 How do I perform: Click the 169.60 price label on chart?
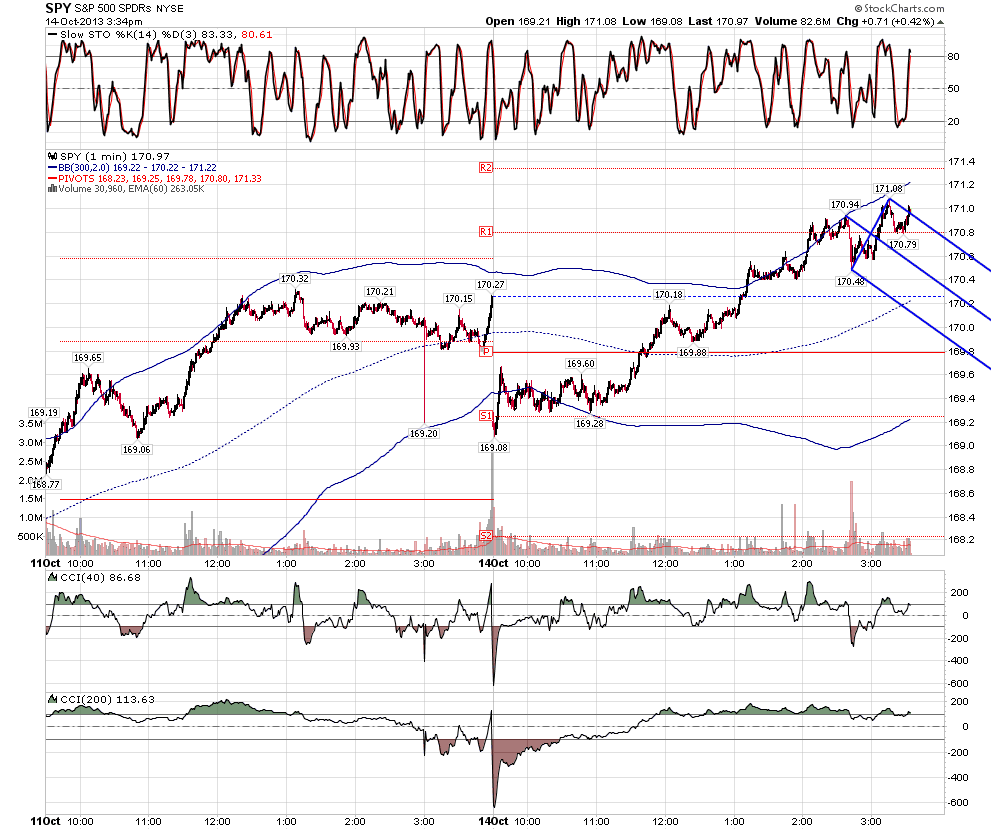click(x=580, y=364)
